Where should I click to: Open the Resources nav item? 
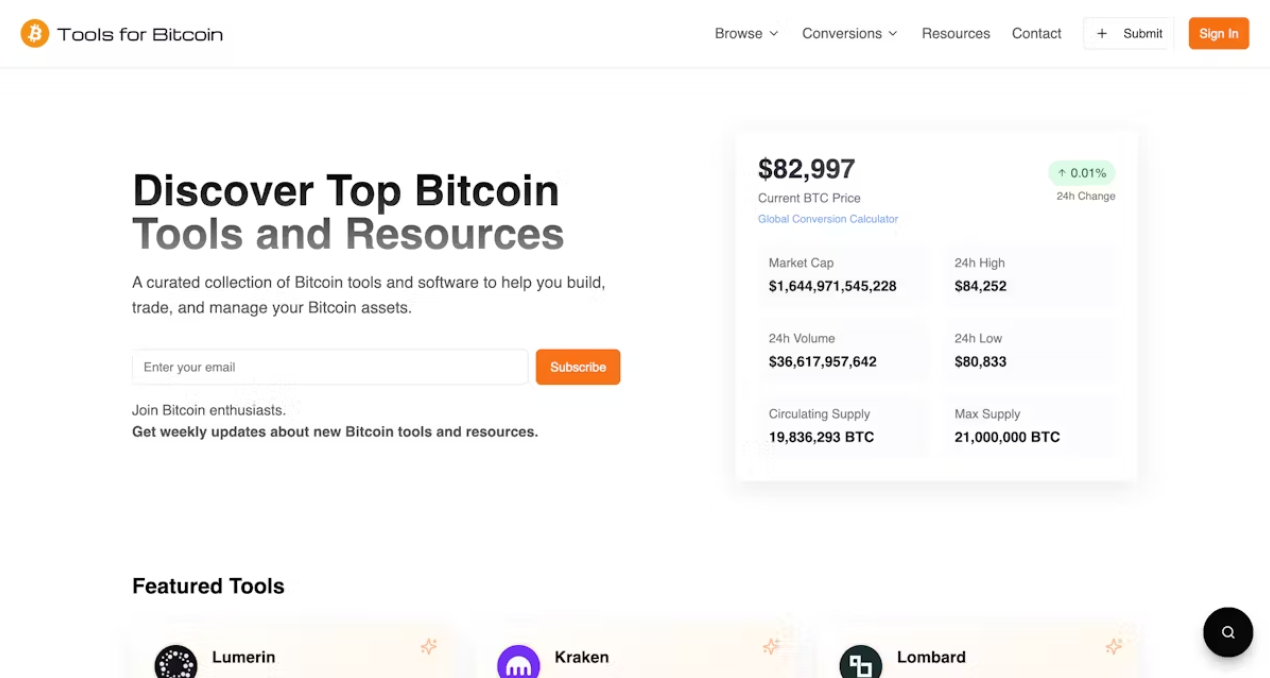click(x=956, y=33)
